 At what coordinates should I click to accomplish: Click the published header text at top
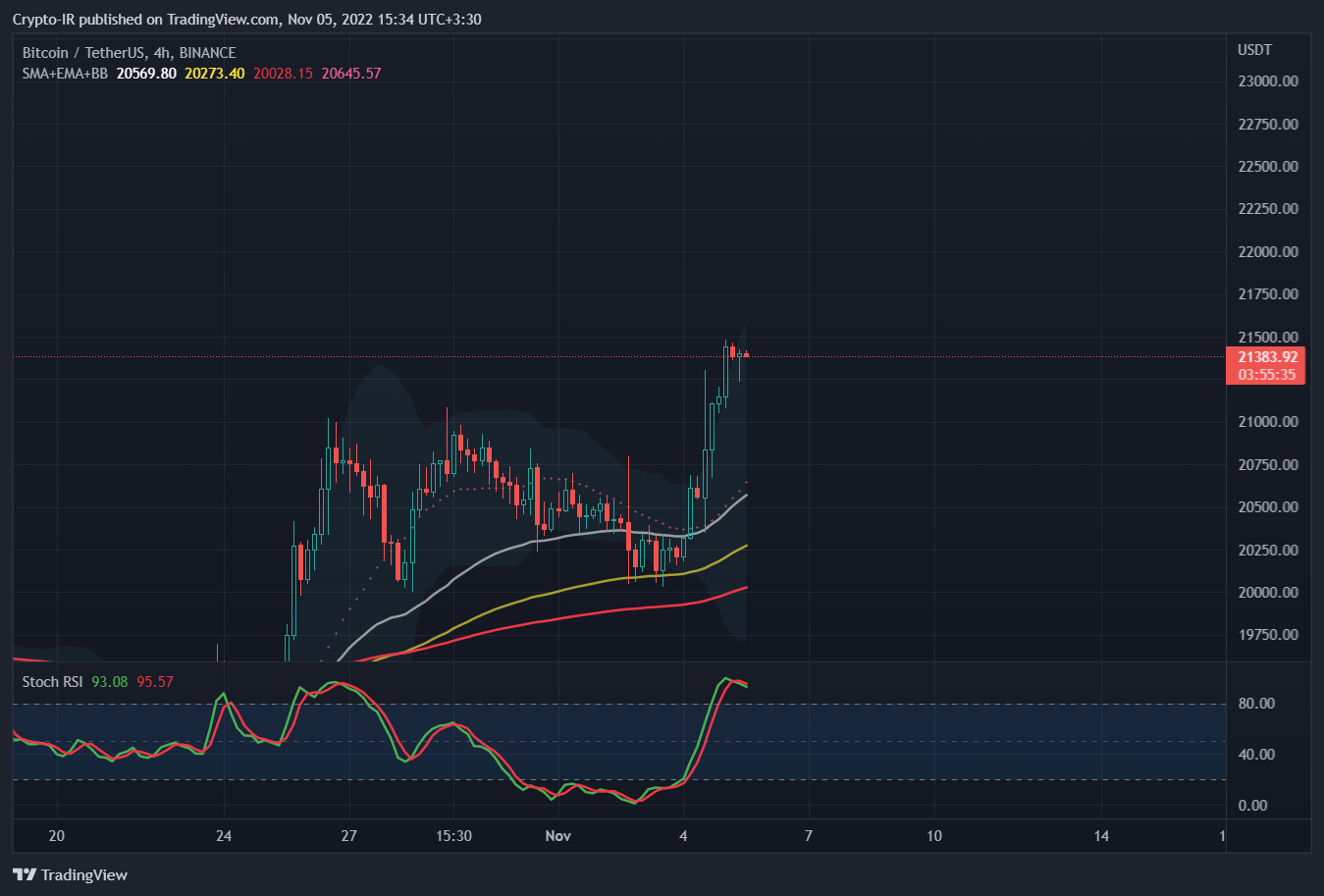(246, 20)
